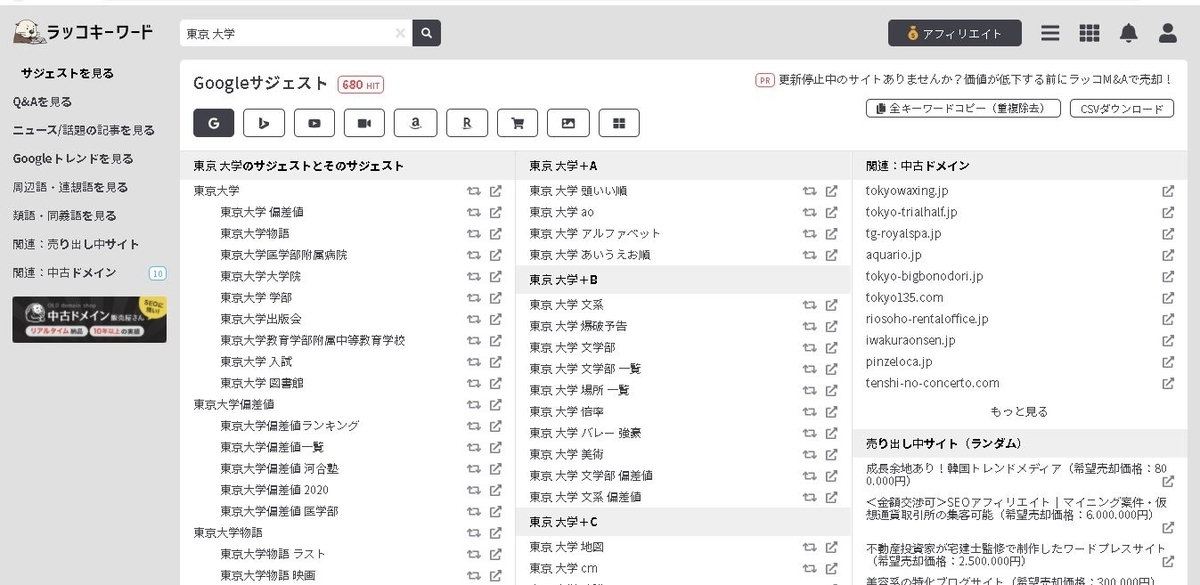Viewport: 1200px width, 585px height.
Task: Click もっと見る under used domains
Action: coord(1019,411)
